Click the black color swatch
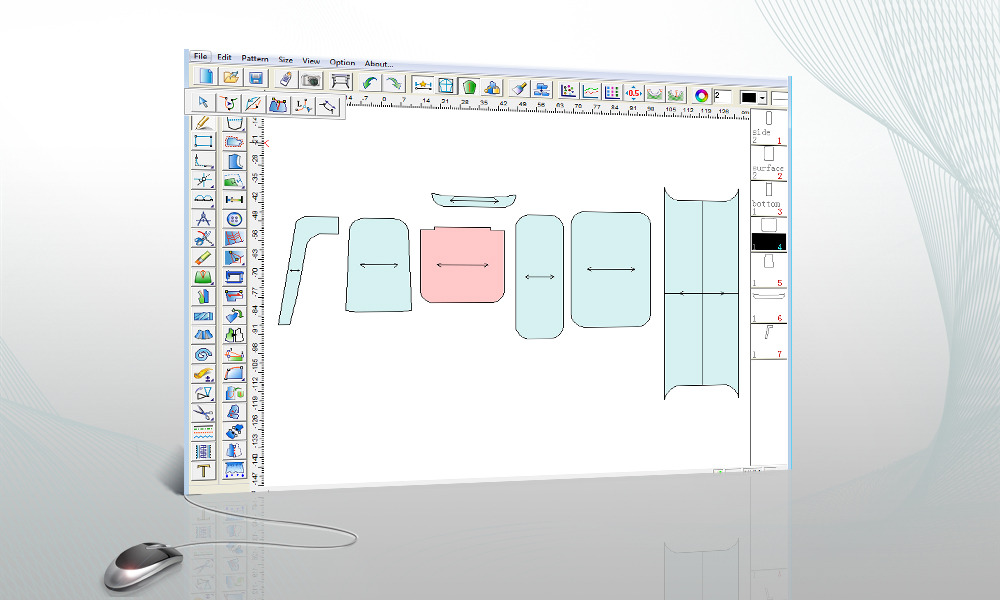1000x600 pixels. [748, 98]
